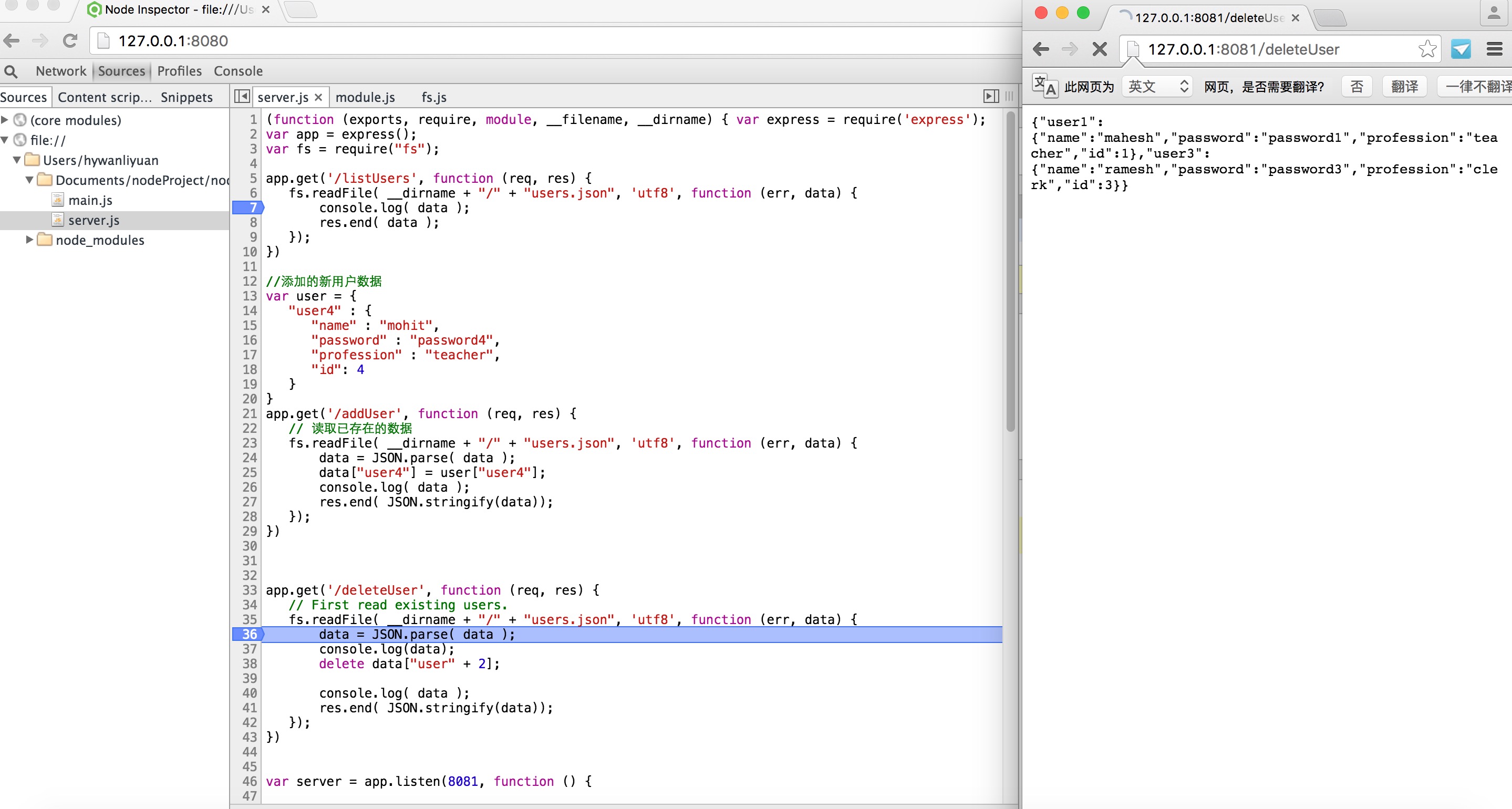Close the Node Inspector browser tab

click(266, 9)
